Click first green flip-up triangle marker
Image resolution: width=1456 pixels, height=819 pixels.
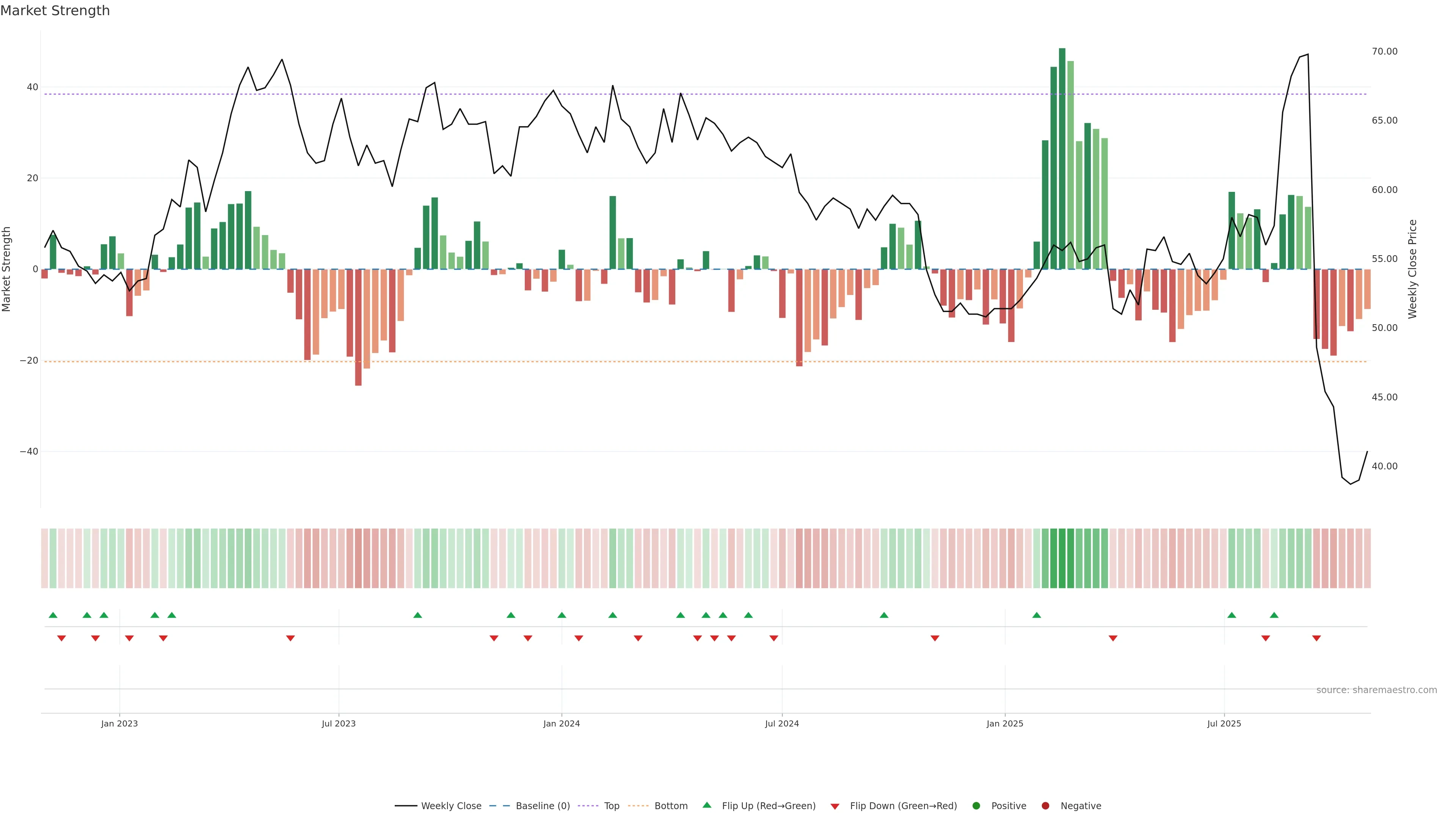(x=53, y=615)
